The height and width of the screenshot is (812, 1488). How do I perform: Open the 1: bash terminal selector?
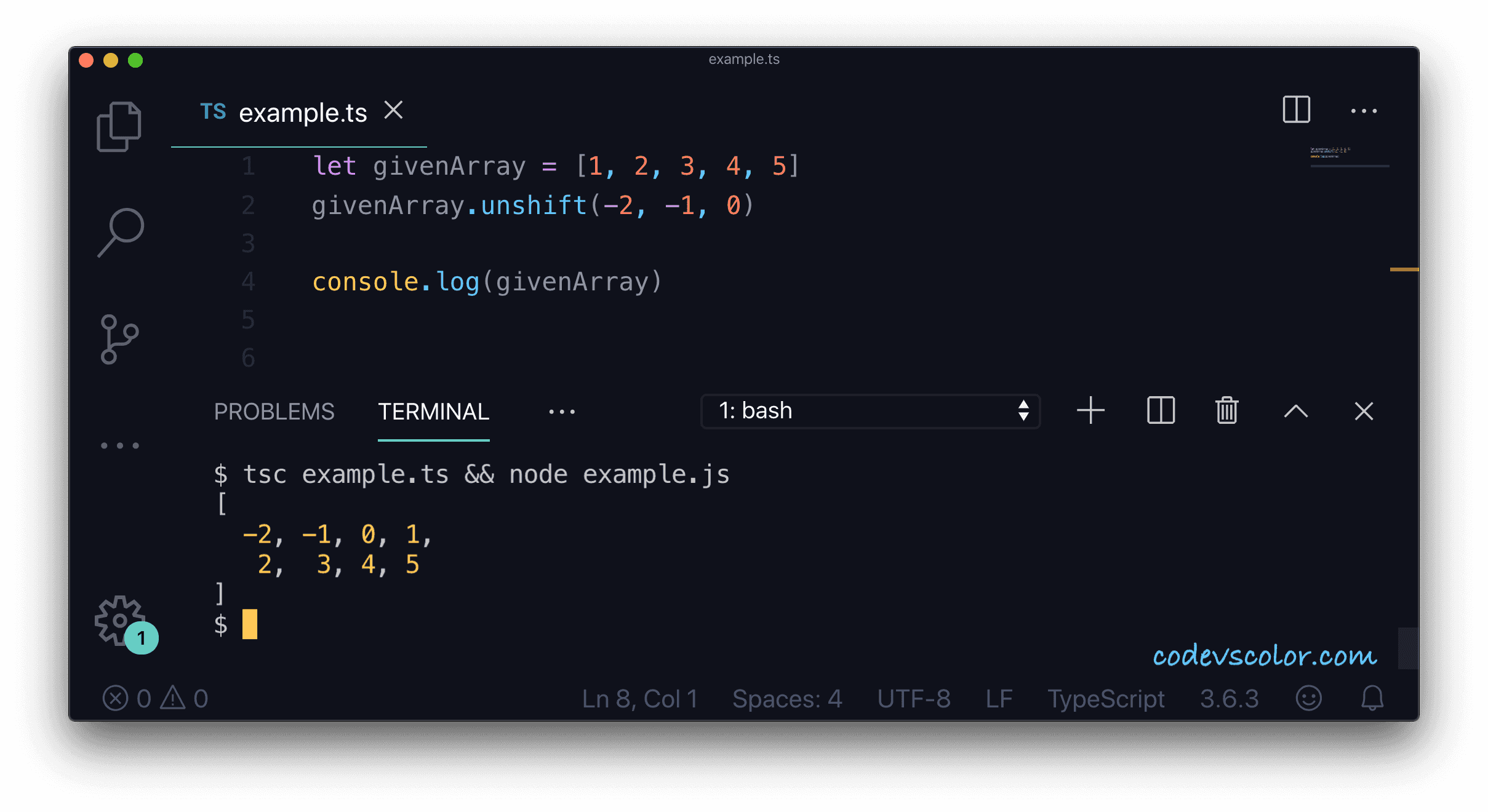[870, 410]
